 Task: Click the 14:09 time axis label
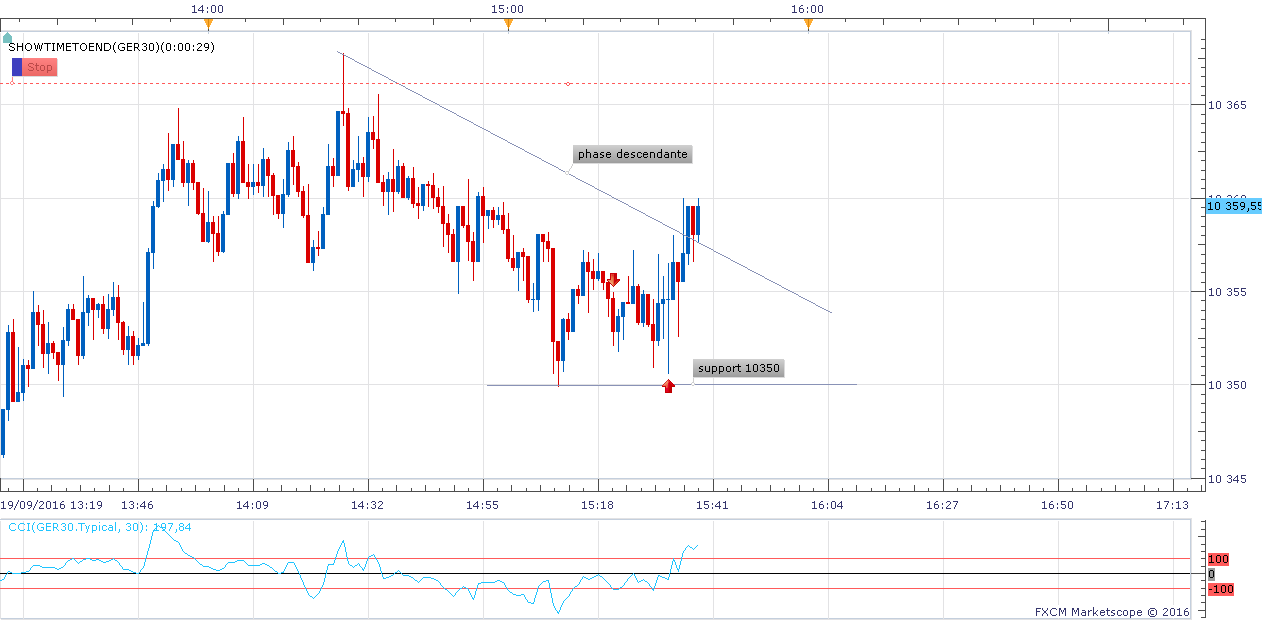[252, 505]
